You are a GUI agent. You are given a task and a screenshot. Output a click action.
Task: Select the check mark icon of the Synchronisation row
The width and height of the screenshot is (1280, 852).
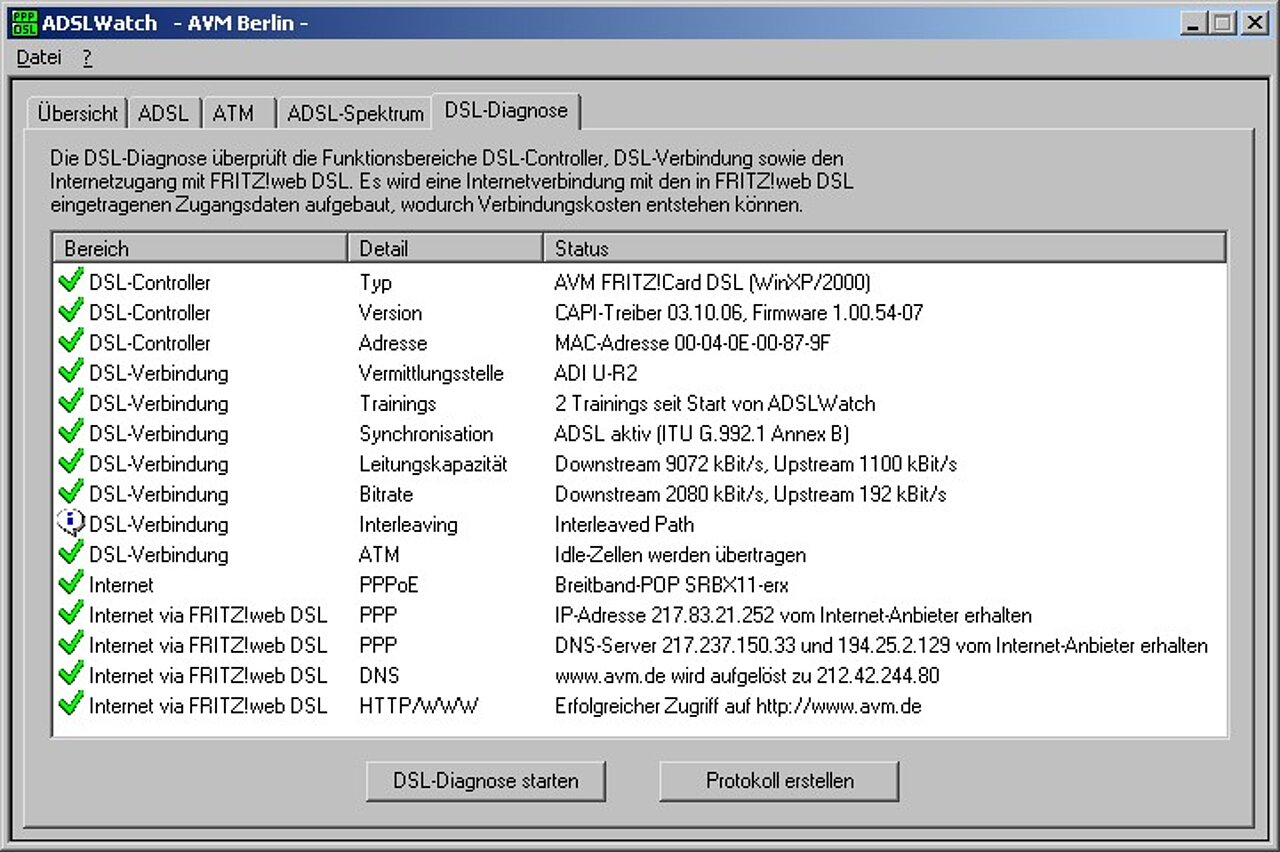pos(71,433)
